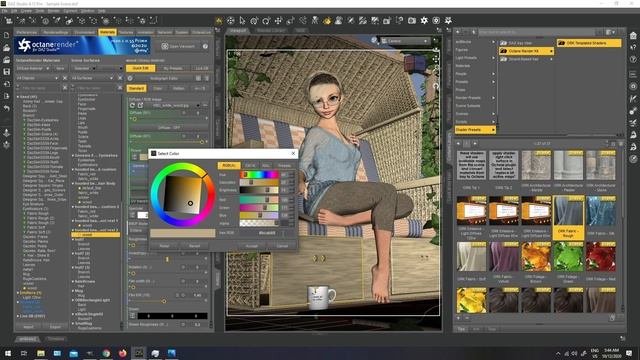Click the New file icon in left sidebar
Screen dimensions: 640x360
(7, 36)
